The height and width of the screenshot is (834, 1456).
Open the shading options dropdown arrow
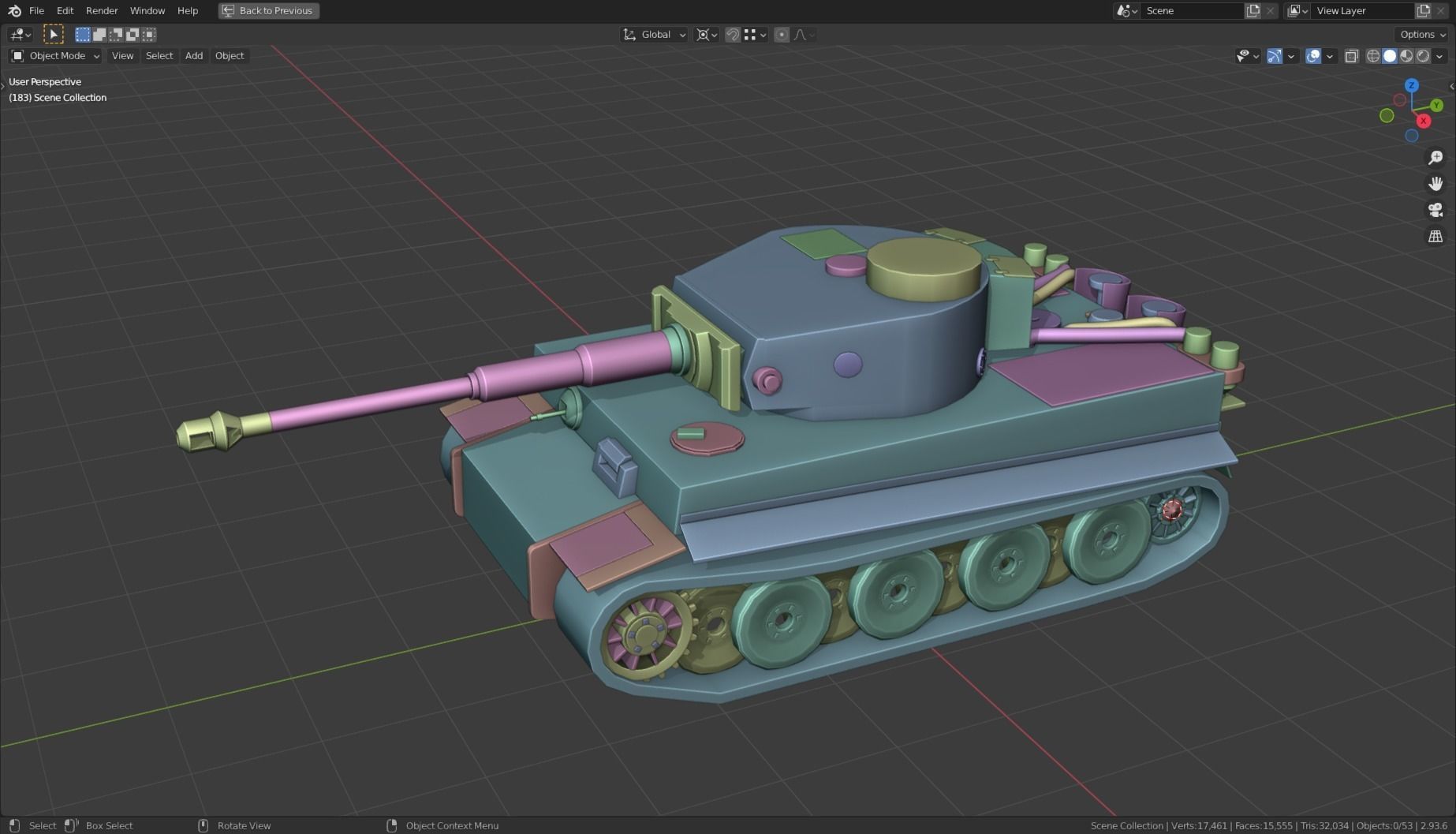click(1440, 56)
